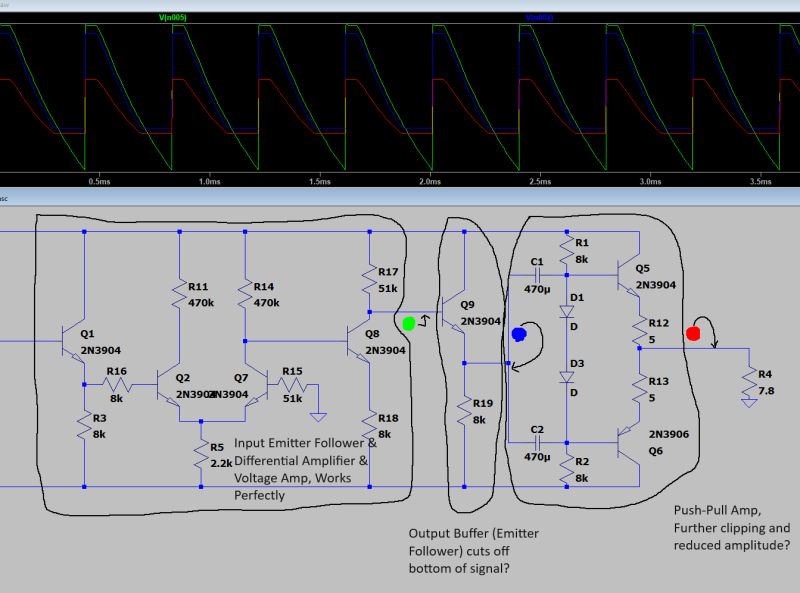Click the green annotation dot near Q9
800x593 pixels.
coord(408,322)
